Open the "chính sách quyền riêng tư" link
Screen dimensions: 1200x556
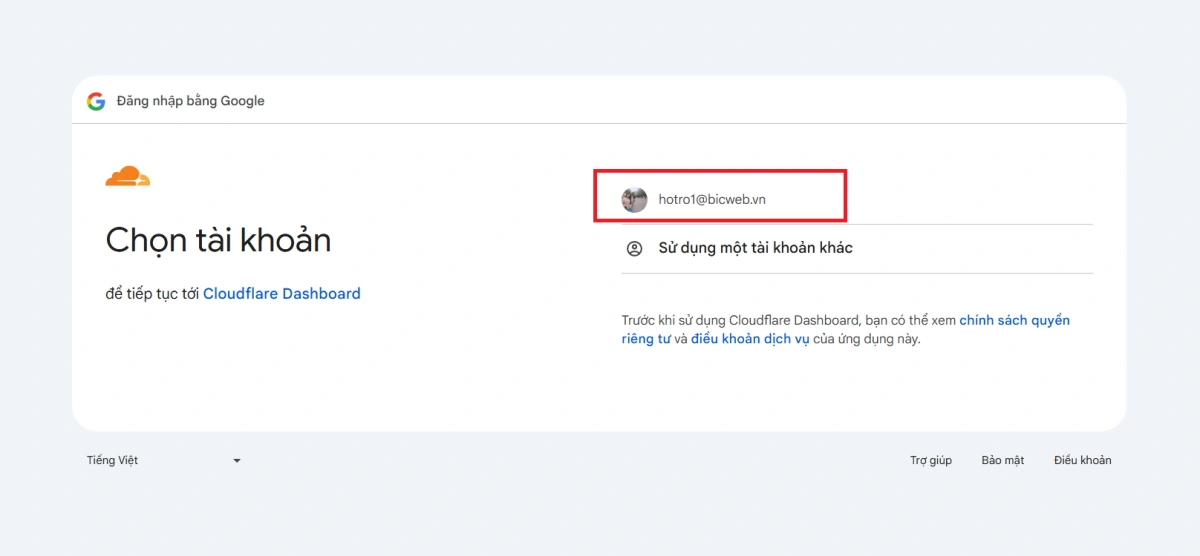coord(845,330)
